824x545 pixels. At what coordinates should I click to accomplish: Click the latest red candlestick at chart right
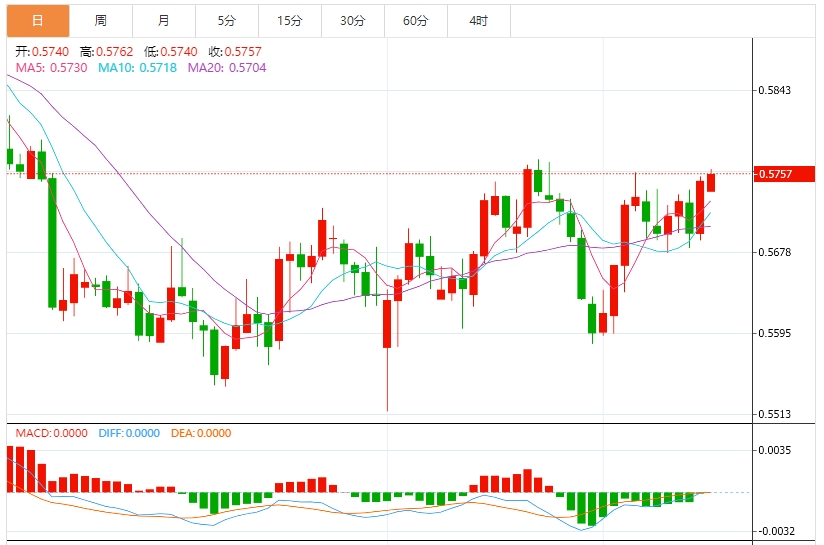pos(711,182)
